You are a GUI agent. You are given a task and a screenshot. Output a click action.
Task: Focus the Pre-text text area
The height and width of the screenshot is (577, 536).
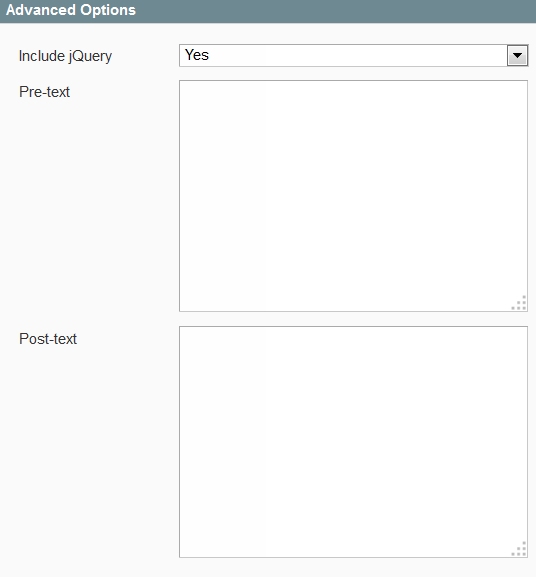pos(354,196)
